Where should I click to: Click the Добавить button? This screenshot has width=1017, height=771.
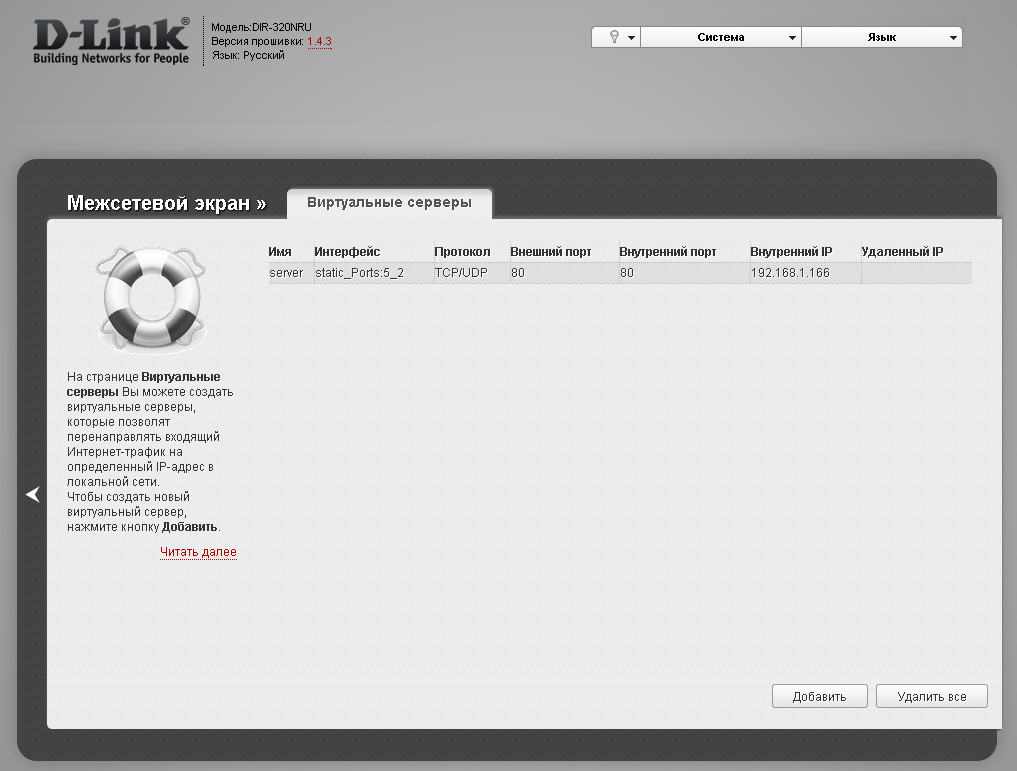(x=819, y=696)
